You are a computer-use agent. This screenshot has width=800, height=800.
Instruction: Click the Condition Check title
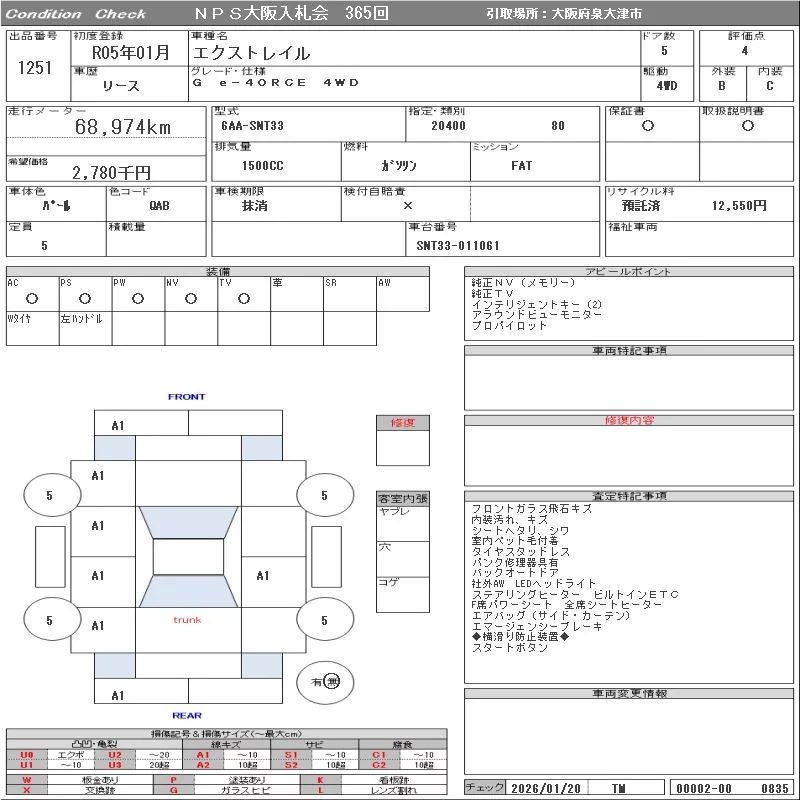point(76,14)
